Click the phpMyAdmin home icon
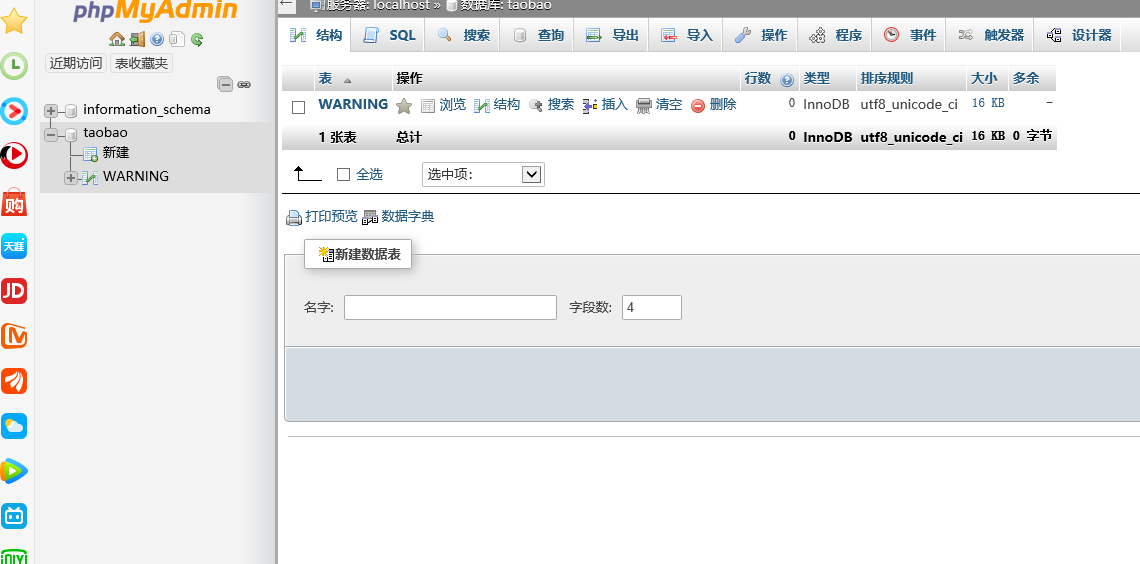 [116, 39]
